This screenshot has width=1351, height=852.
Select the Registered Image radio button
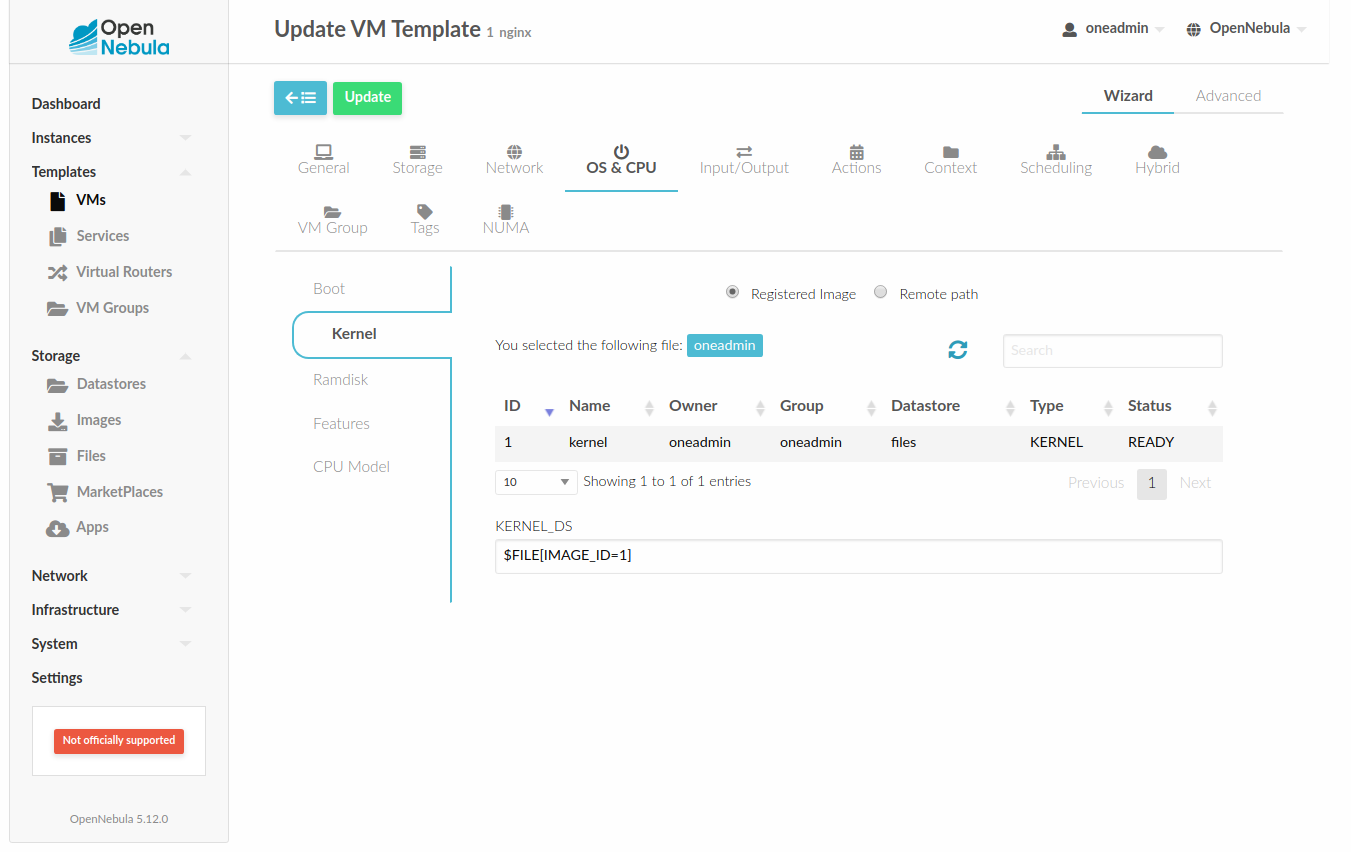coord(733,292)
